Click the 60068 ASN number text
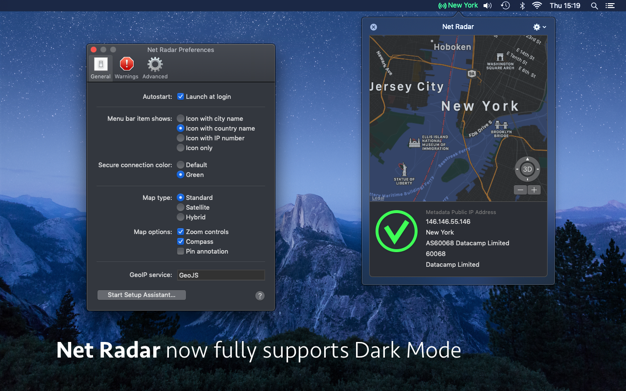Image resolution: width=626 pixels, height=391 pixels. point(436,254)
